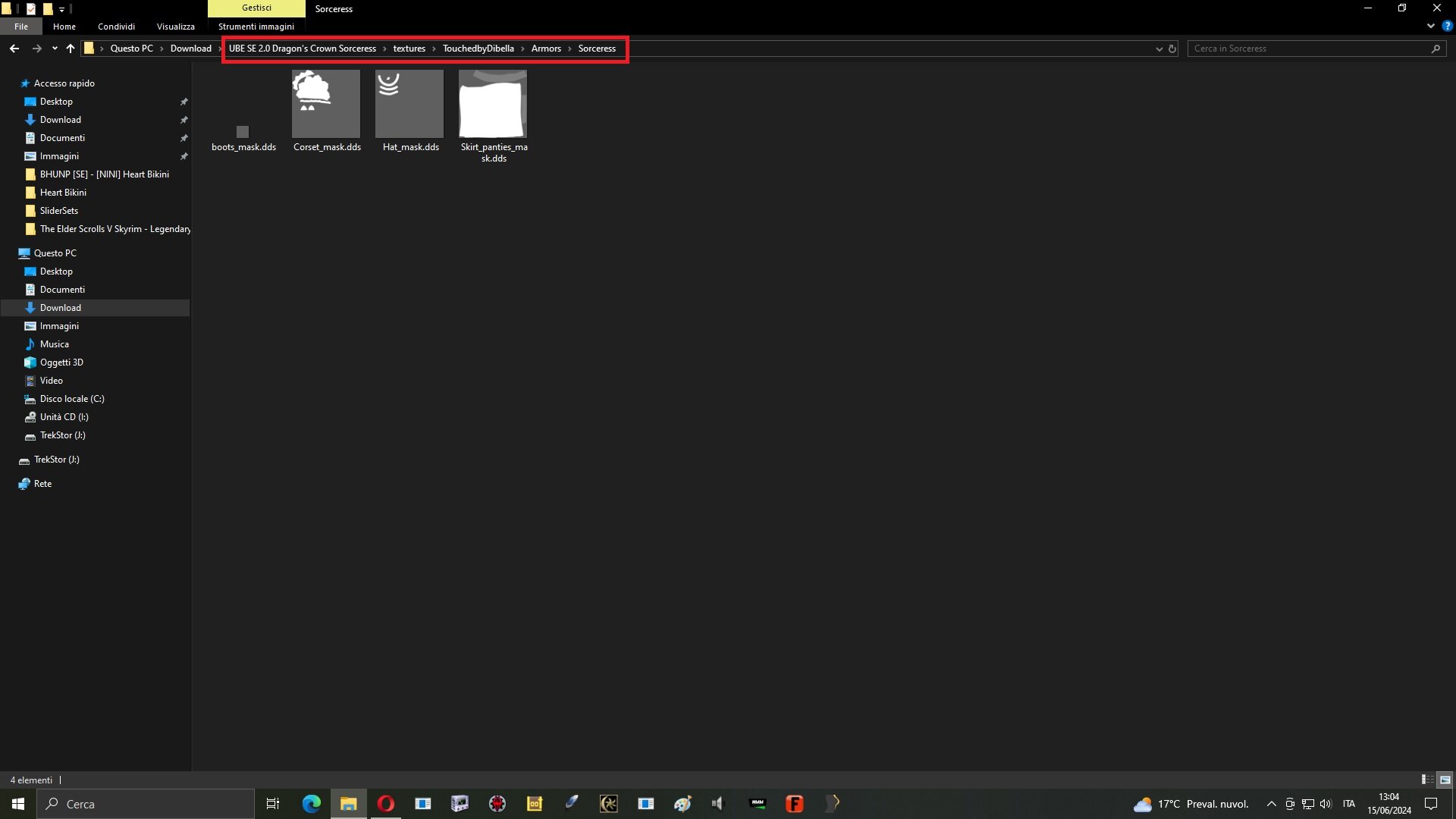Image resolution: width=1456 pixels, height=819 pixels.
Task: Open Task View on the taskbar
Action: coord(273,804)
